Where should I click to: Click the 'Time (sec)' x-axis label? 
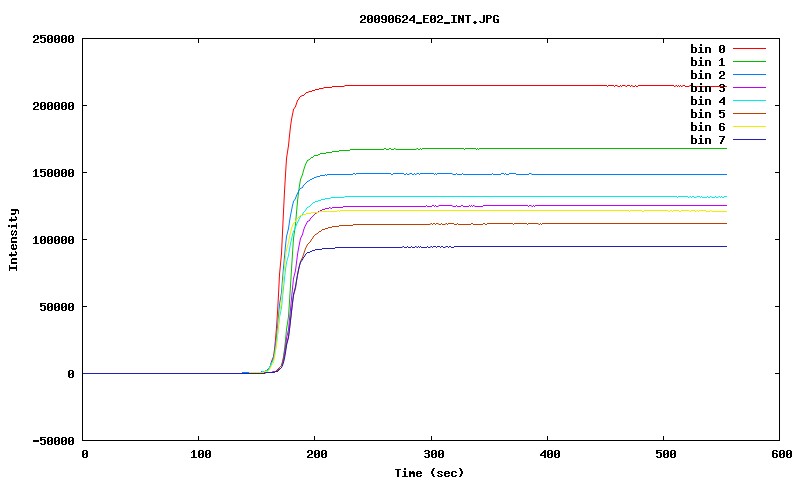click(429, 473)
